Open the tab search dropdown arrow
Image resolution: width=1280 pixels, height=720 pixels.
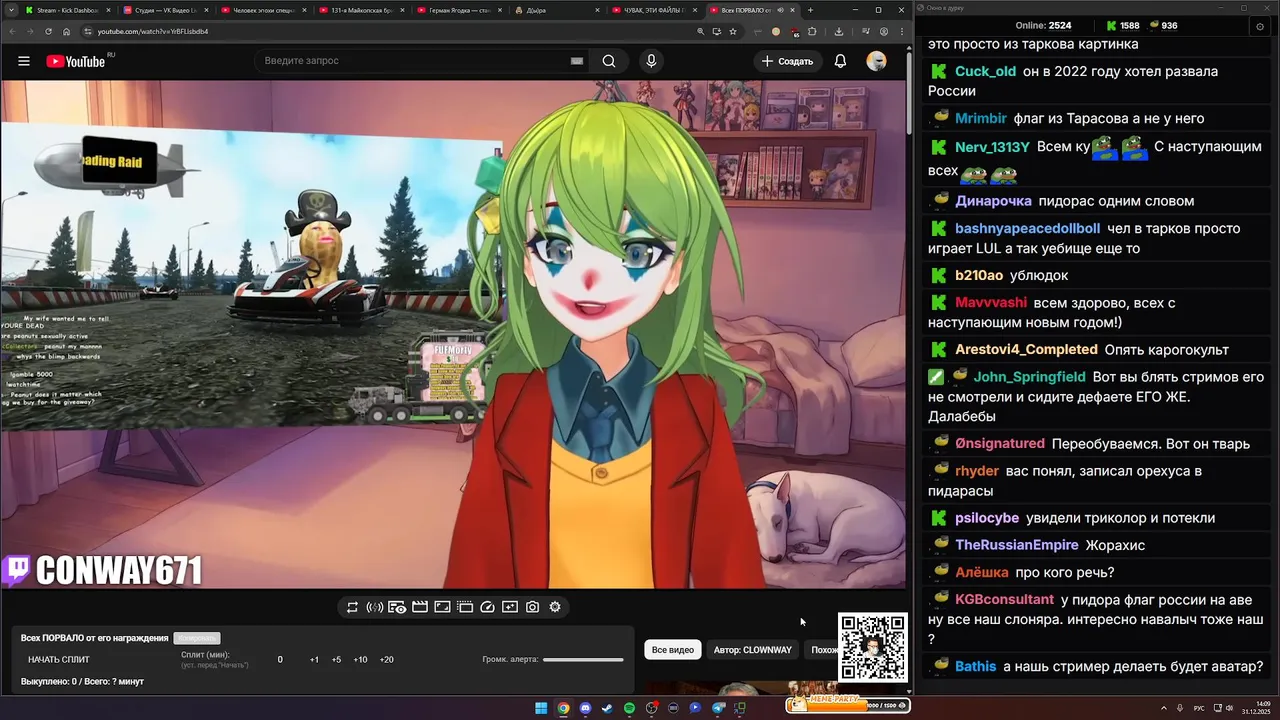coord(9,10)
